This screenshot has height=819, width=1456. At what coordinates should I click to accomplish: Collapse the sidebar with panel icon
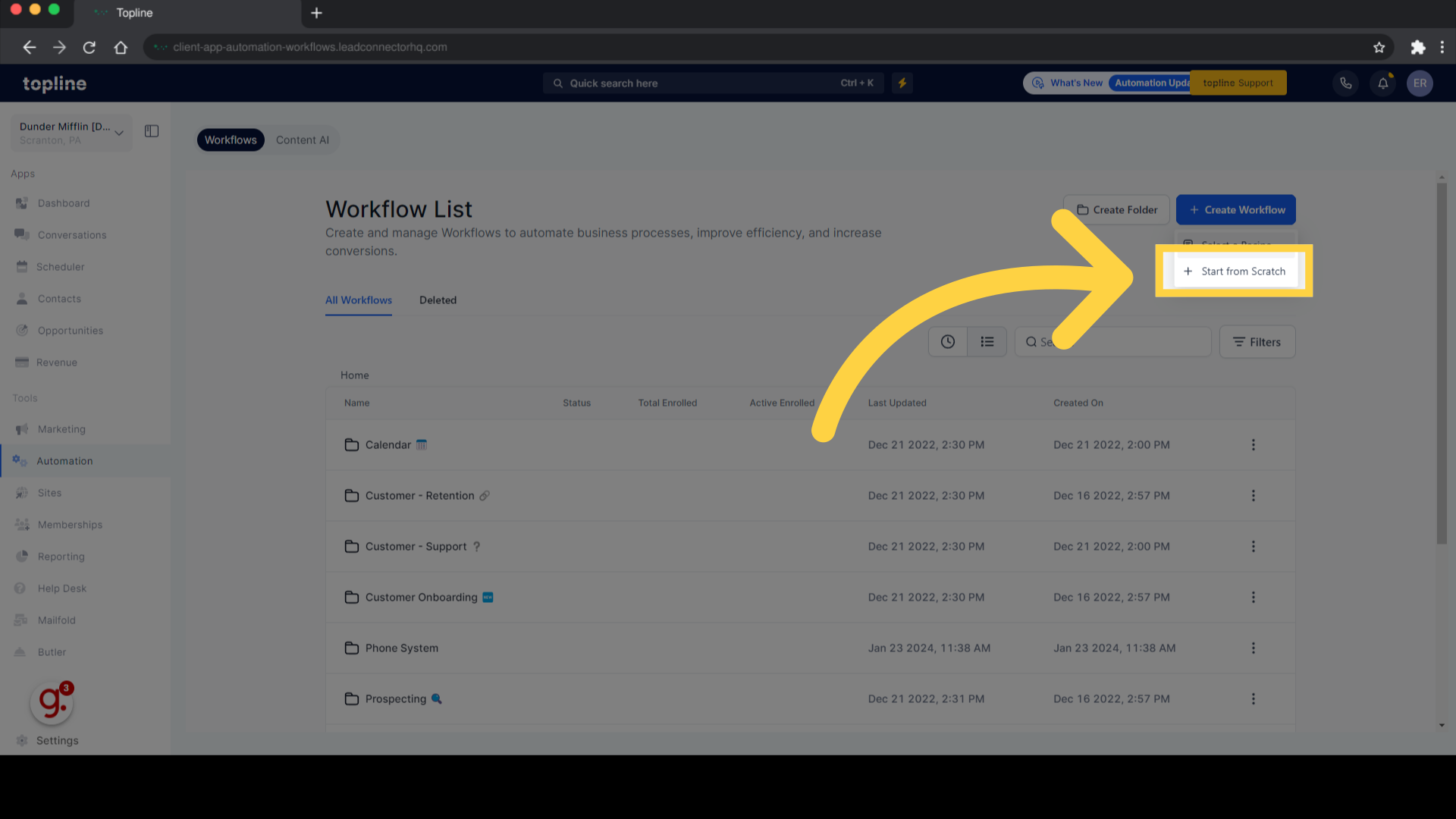click(x=152, y=131)
